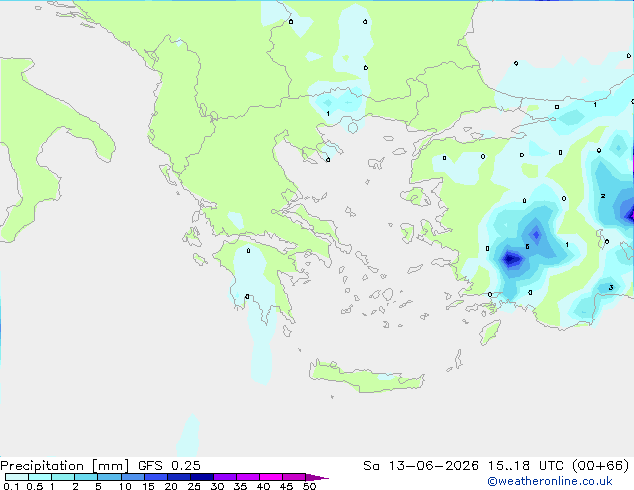The image size is (634, 490).
Task: Pick the 10–15 mm blue legend swatch
Action: pyautogui.click(x=132, y=477)
